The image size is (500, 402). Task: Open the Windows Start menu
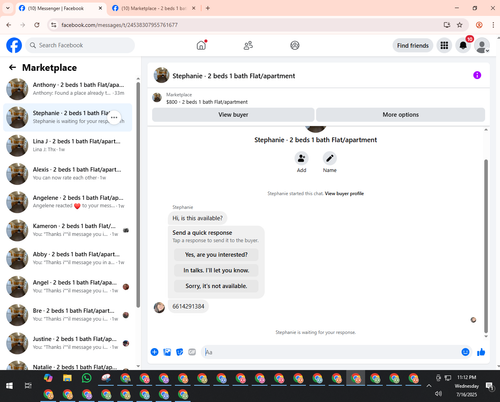pos(9,386)
